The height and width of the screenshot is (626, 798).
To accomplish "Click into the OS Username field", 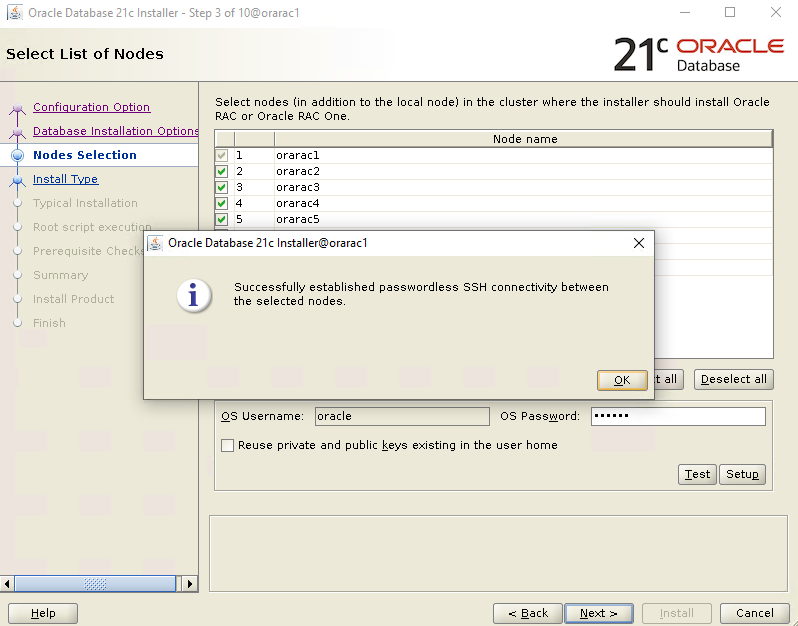I will tap(402, 416).
